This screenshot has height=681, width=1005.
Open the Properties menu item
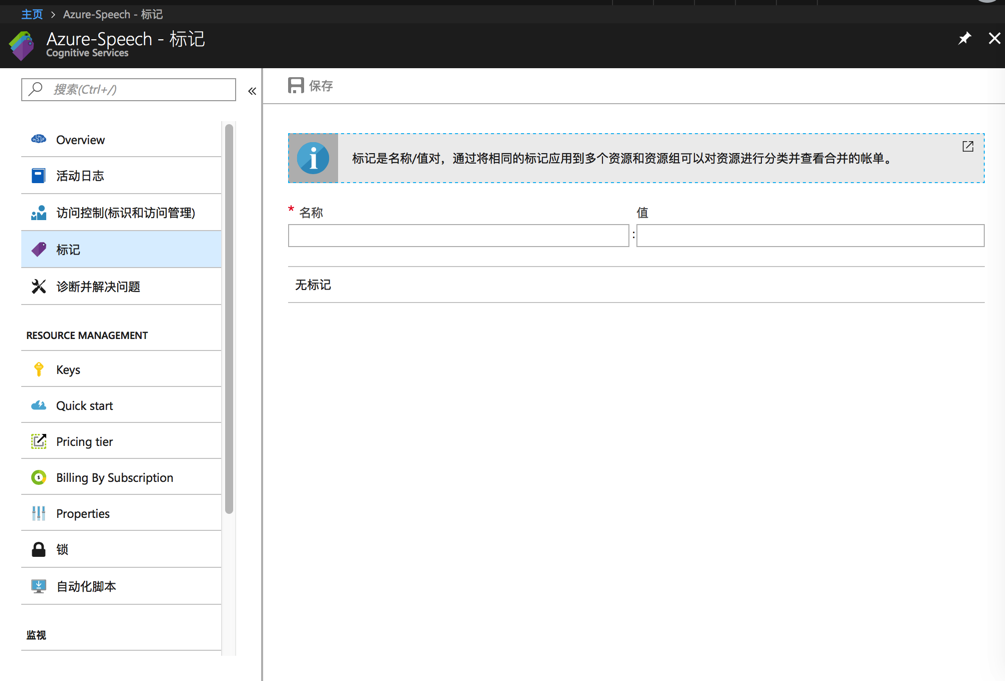pyautogui.click(x=121, y=513)
